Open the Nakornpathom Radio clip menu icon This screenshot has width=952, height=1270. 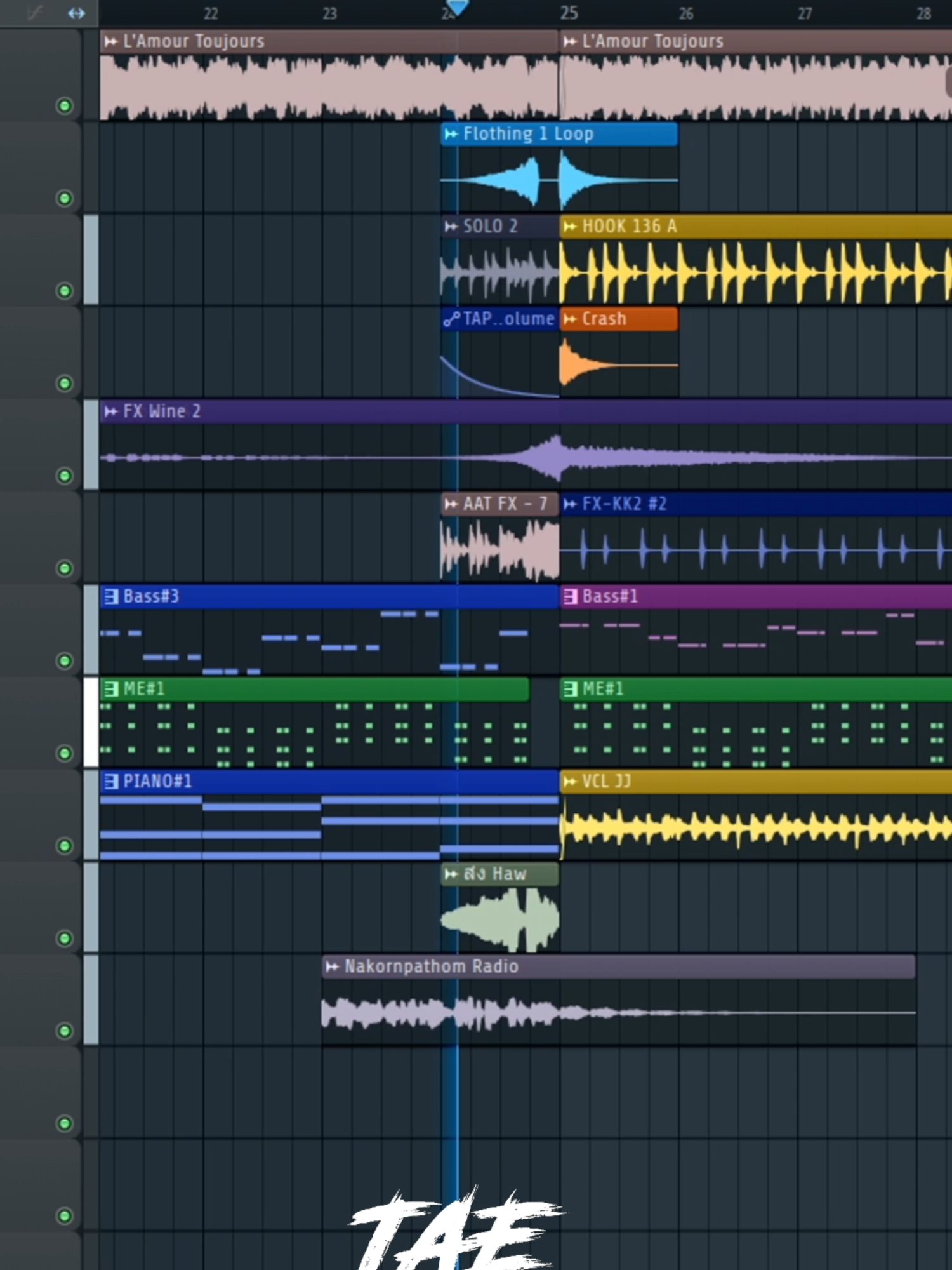pos(332,966)
